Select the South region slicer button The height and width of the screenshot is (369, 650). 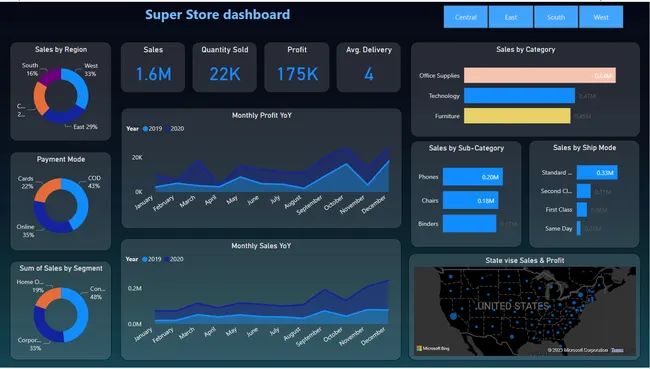coord(556,17)
